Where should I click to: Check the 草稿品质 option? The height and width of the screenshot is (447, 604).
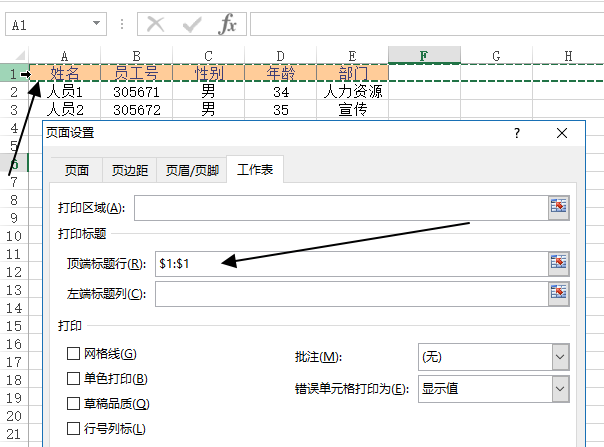pos(73,404)
